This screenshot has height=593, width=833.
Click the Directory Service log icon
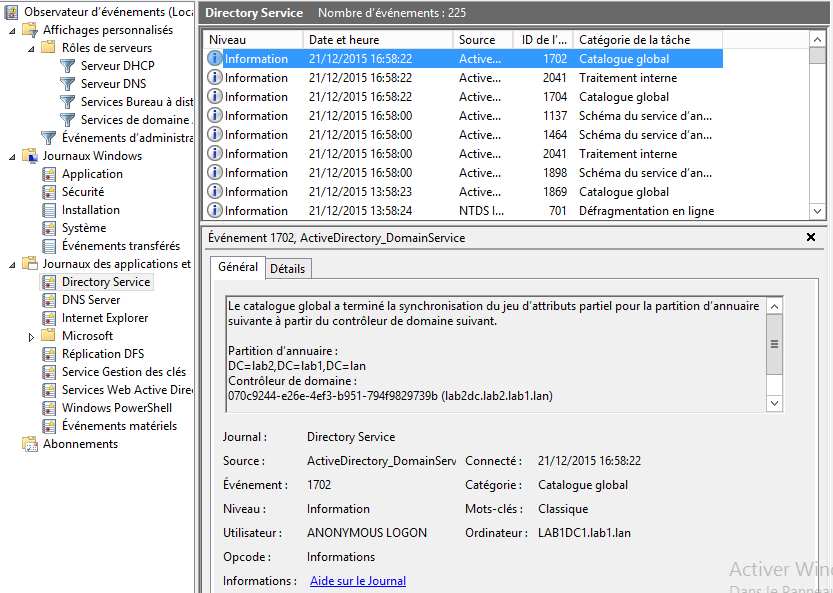pos(49,282)
